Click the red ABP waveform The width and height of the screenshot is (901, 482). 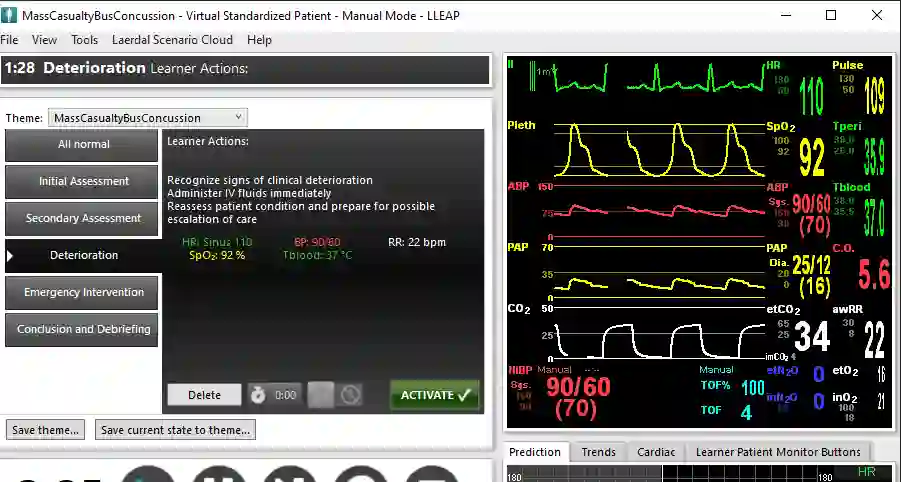click(x=659, y=211)
